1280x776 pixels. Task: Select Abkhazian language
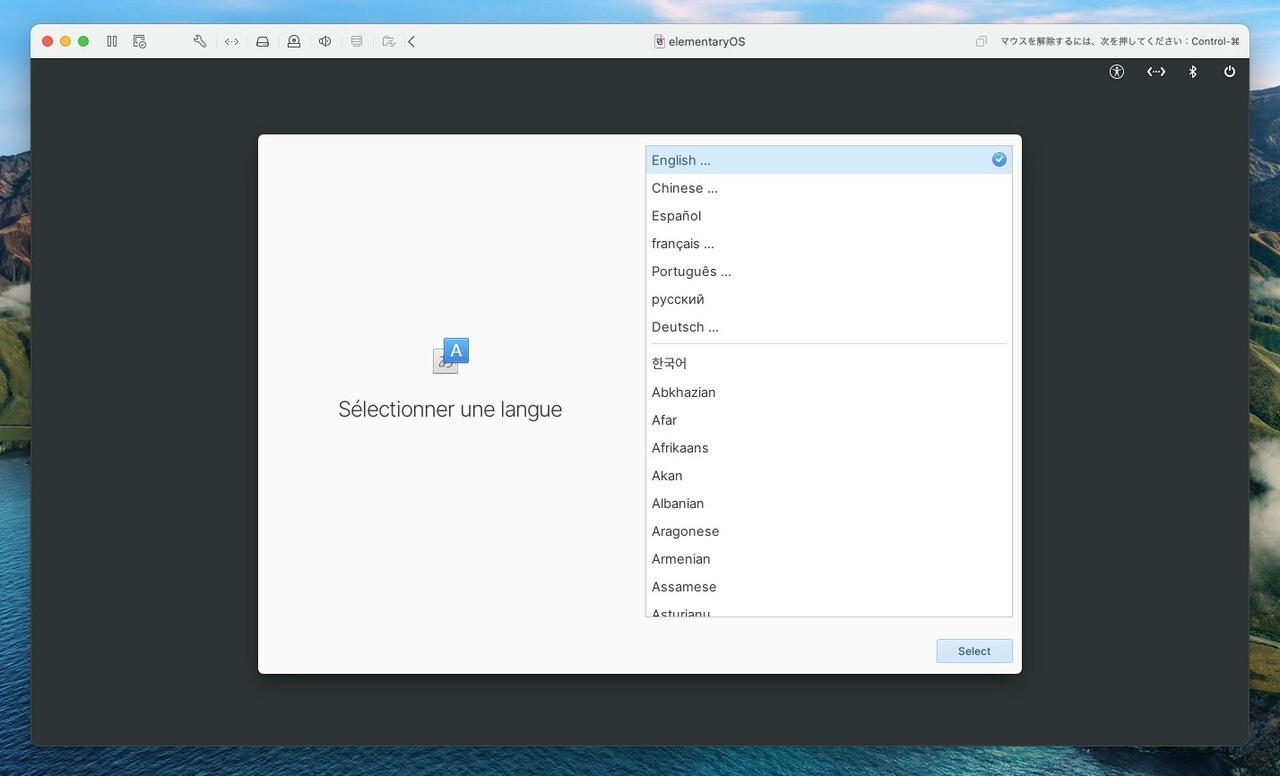pyautogui.click(x=829, y=392)
